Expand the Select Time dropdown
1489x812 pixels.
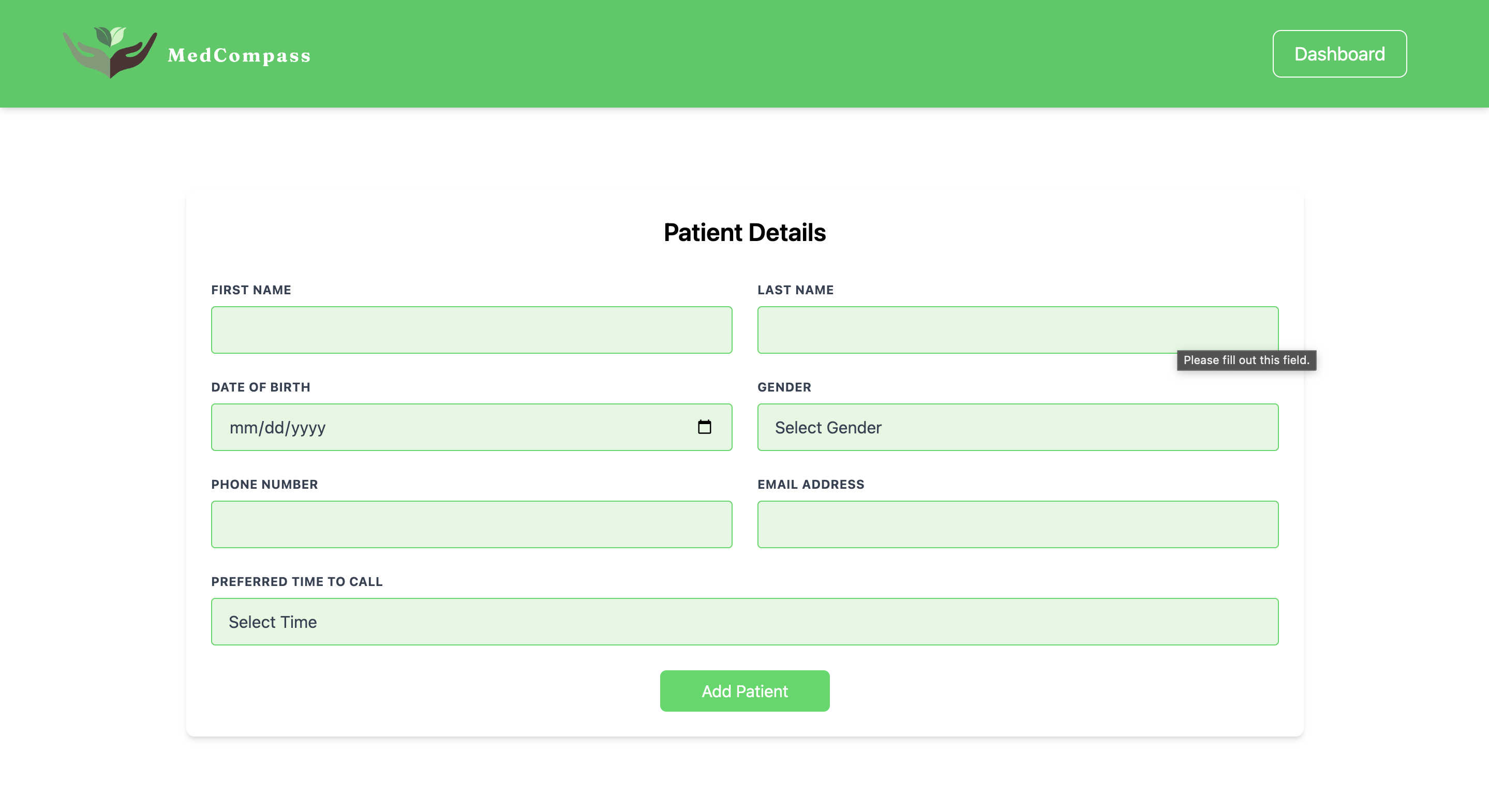[x=744, y=621]
